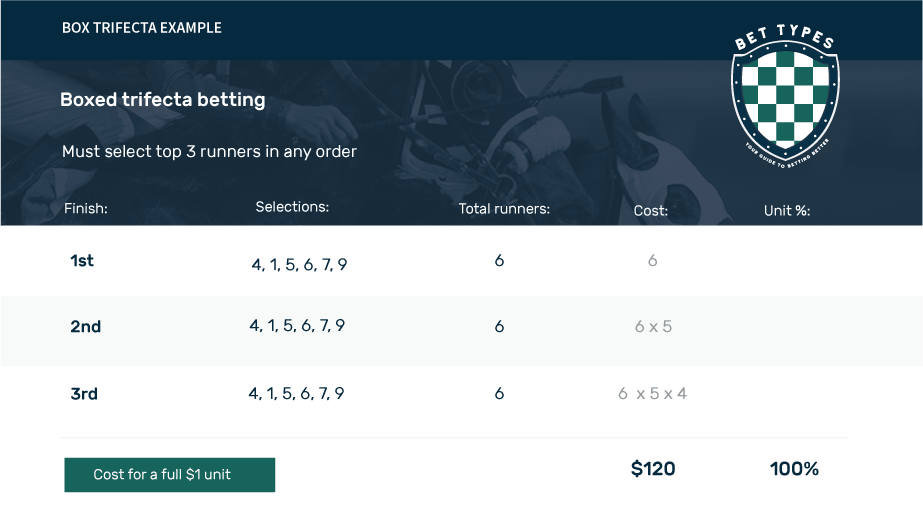
Task: Select the '1st' finish row label
Action: click(x=82, y=261)
